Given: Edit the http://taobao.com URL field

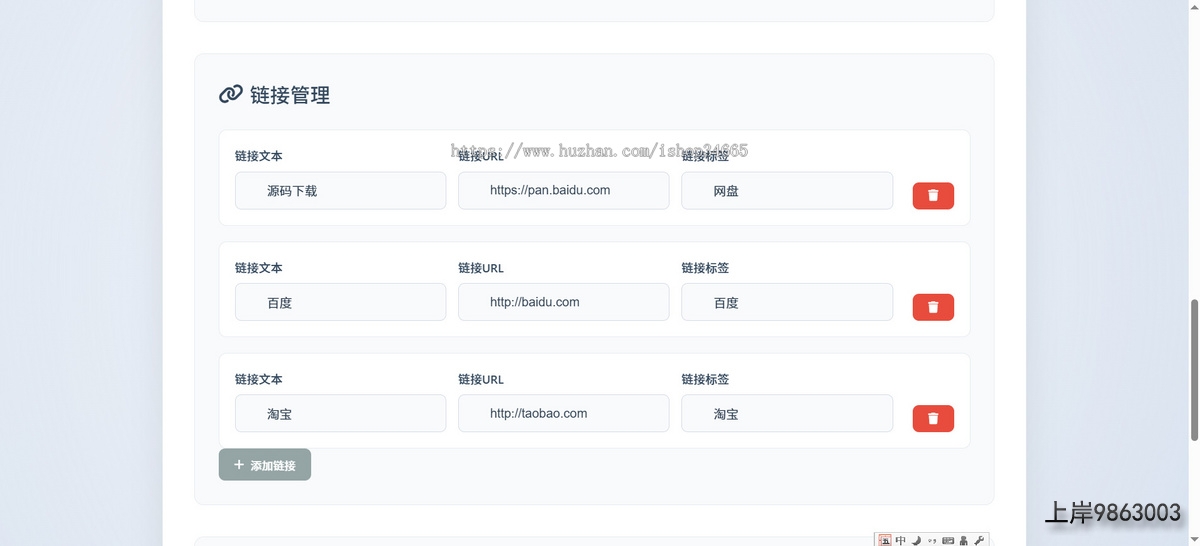Looking at the screenshot, I should (x=563, y=414).
